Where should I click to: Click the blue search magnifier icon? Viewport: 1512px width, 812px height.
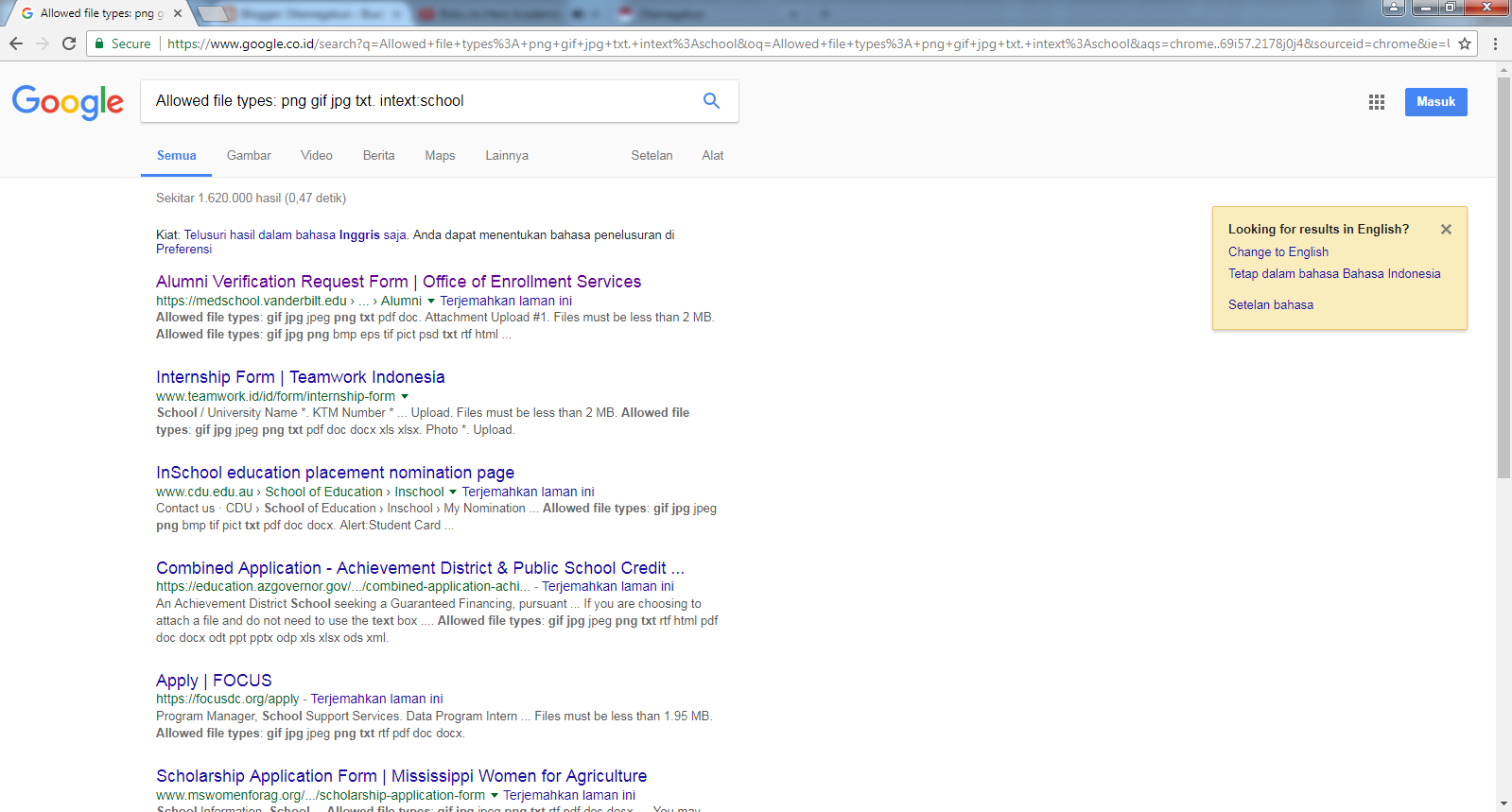711,101
